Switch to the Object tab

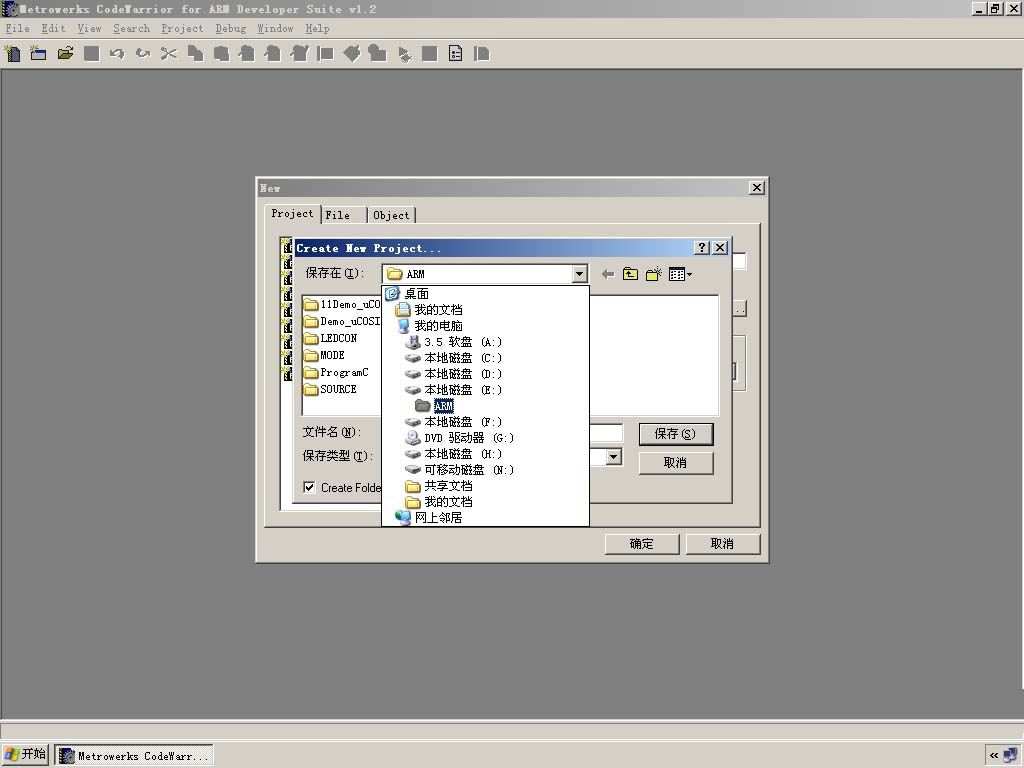(391, 215)
